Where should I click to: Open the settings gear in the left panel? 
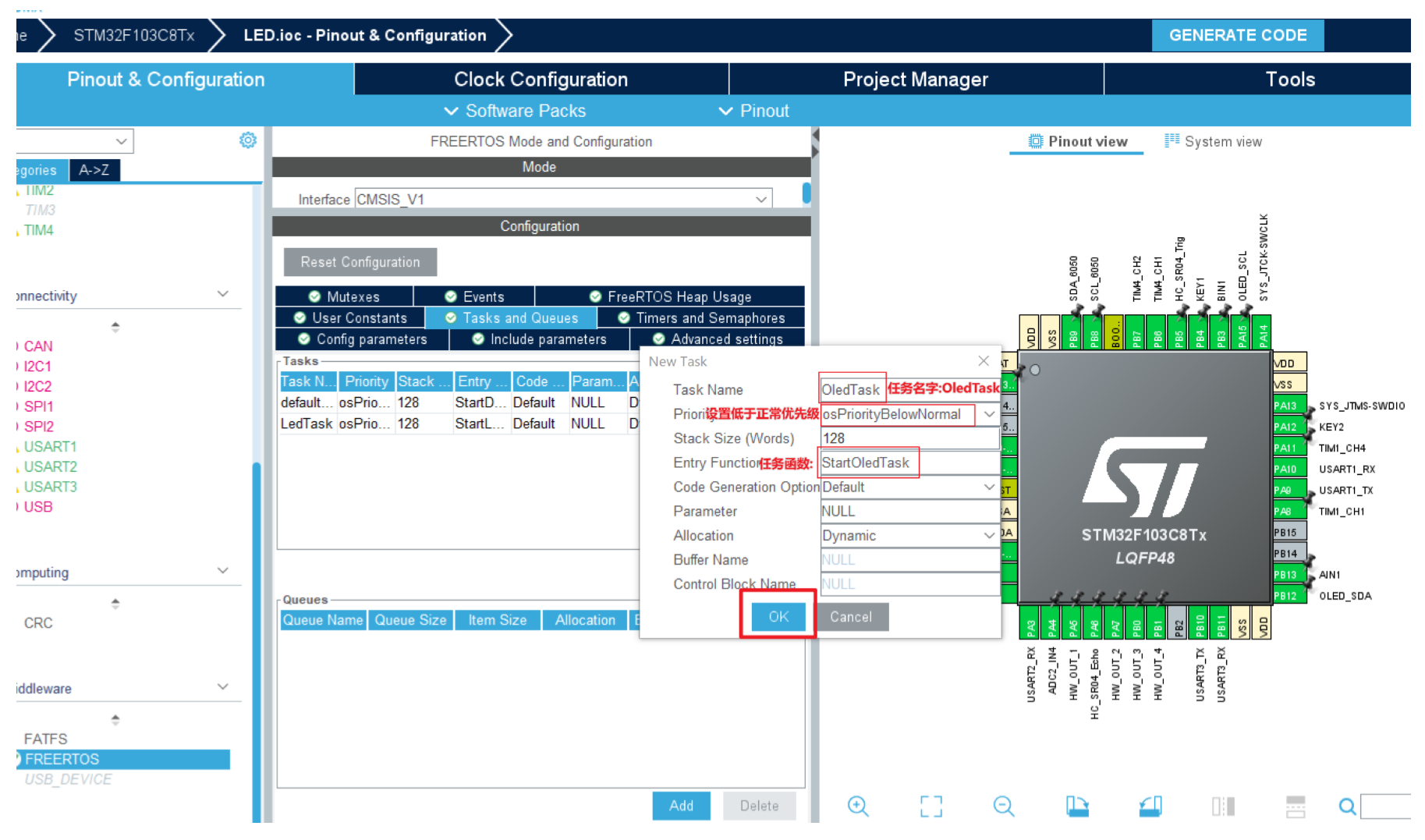pos(248,140)
